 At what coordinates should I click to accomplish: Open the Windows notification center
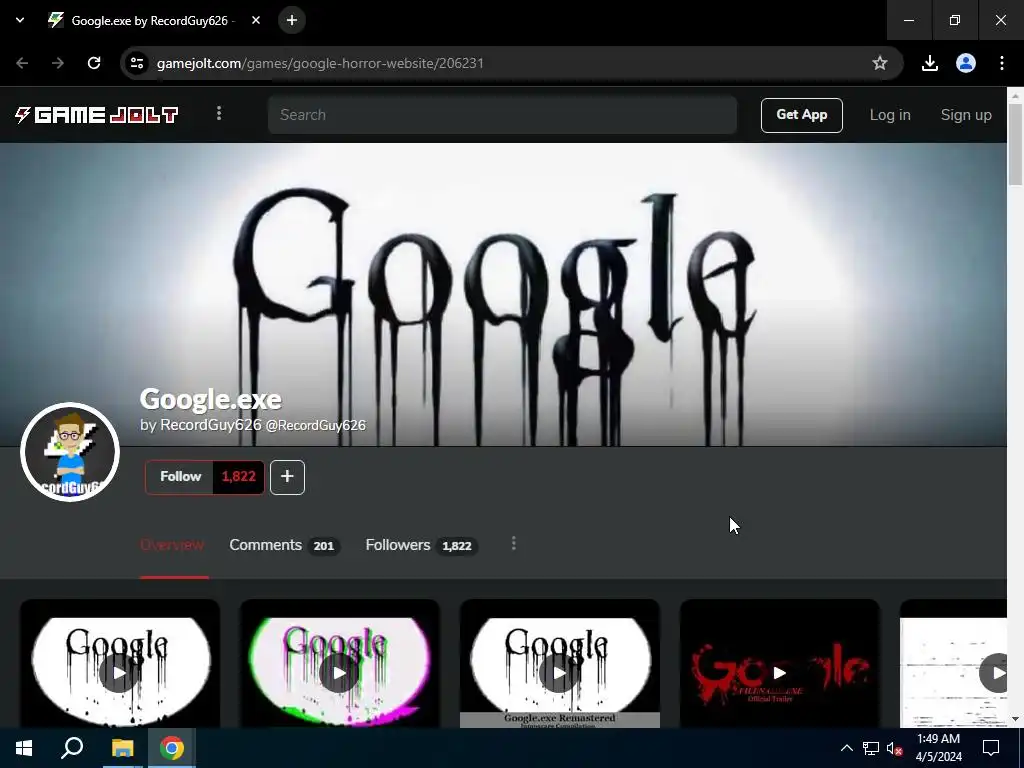pyautogui.click(x=991, y=748)
